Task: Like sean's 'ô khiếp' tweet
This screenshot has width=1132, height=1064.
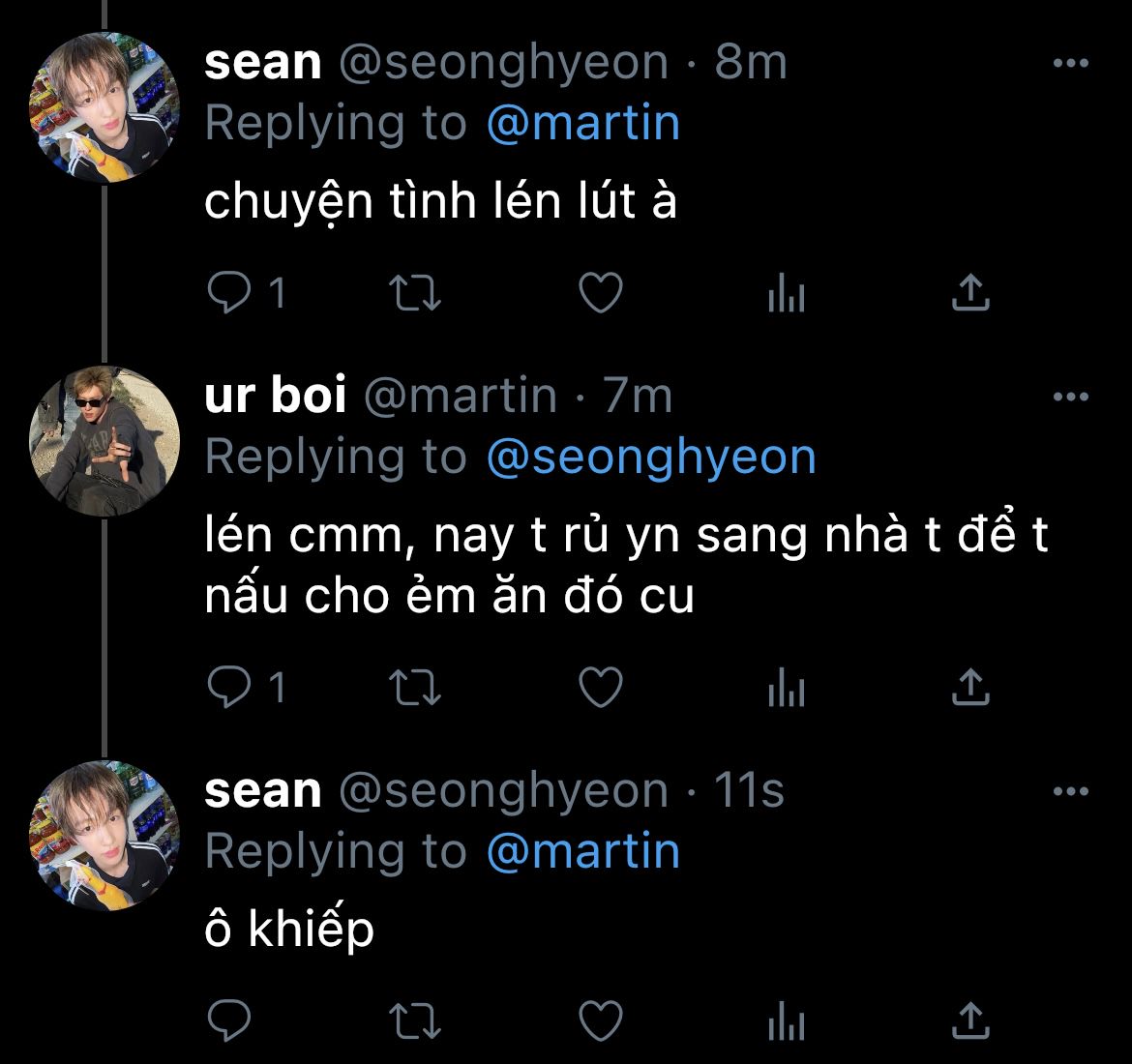Action: [600, 1020]
